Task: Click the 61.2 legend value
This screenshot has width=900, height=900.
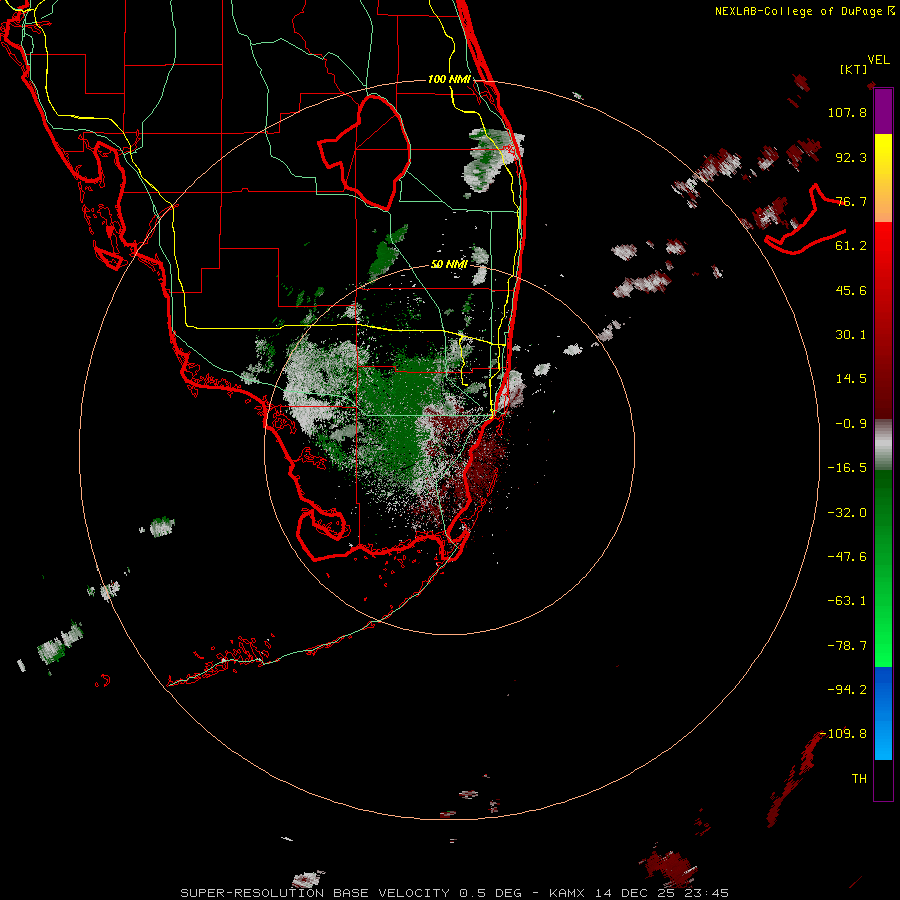Action: pos(851,246)
